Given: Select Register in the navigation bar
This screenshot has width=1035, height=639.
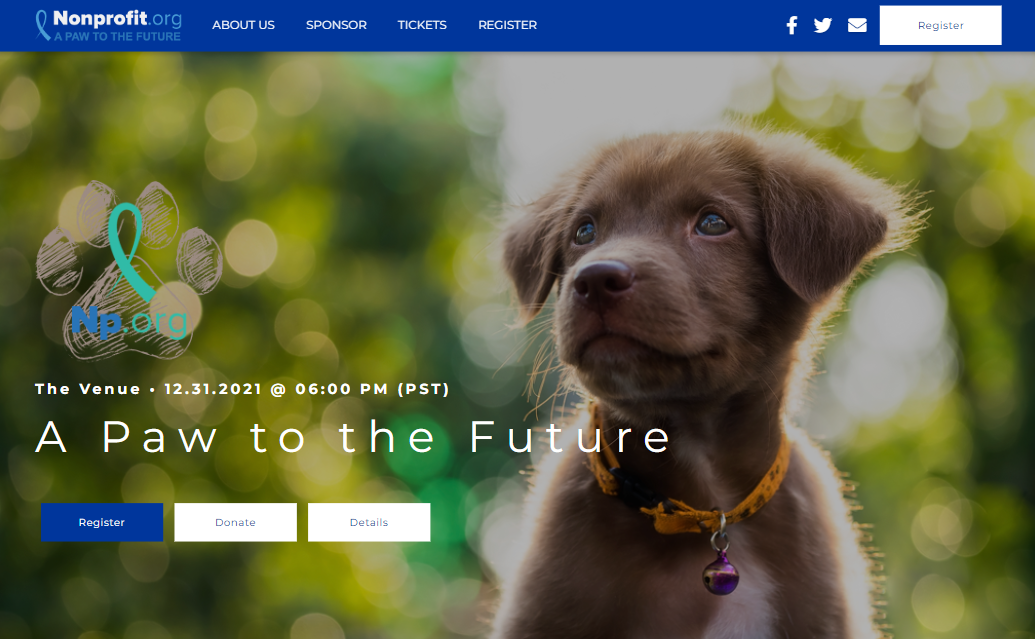Looking at the screenshot, I should pyautogui.click(x=507, y=25).
